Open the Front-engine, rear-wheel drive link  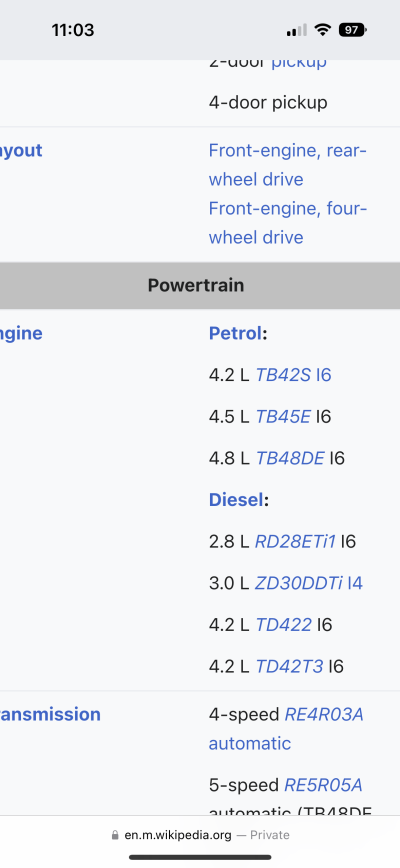click(x=287, y=165)
